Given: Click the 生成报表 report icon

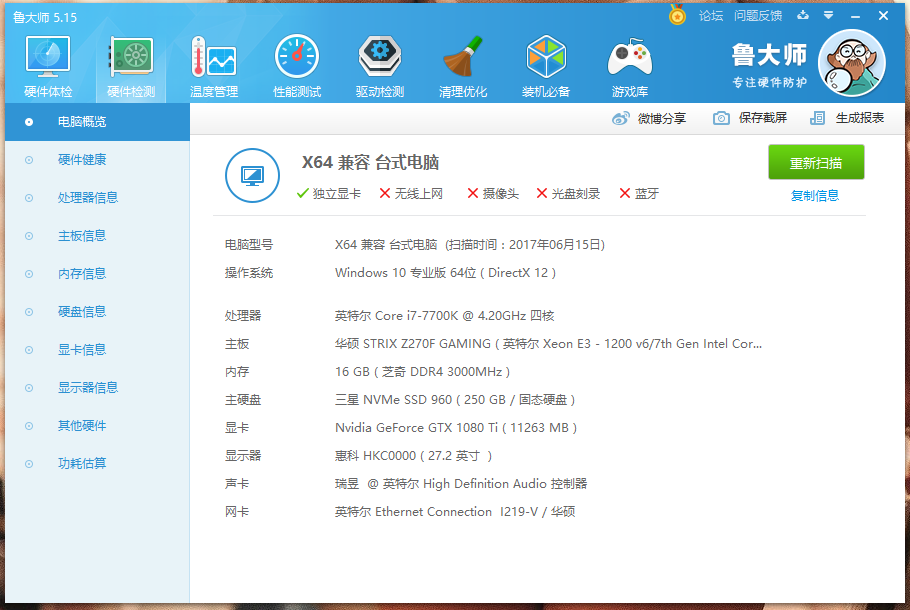Looking at the screenshot, I should (817, 118).
